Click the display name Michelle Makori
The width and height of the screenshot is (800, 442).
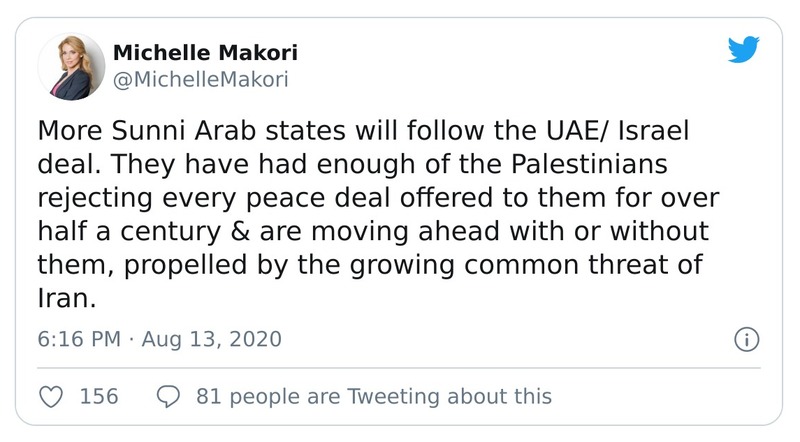205,53
